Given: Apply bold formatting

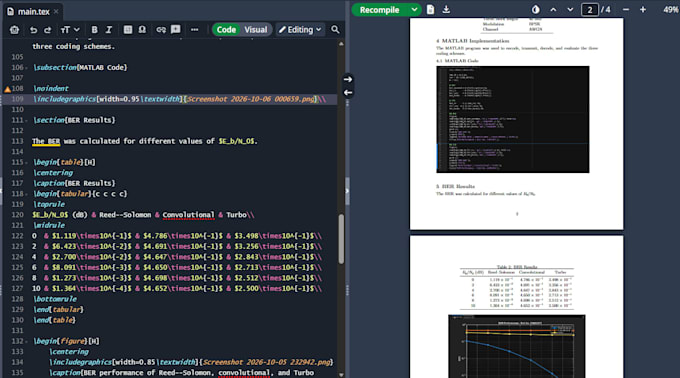Looking at the screenshot, I should pyautogui.click(x=94, y=29).
